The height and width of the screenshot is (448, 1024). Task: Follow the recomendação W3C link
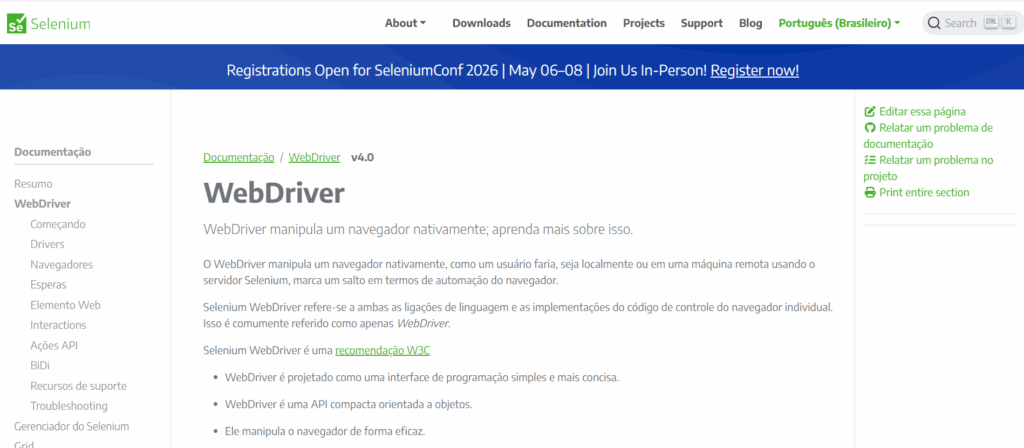(x=383, y=350)
